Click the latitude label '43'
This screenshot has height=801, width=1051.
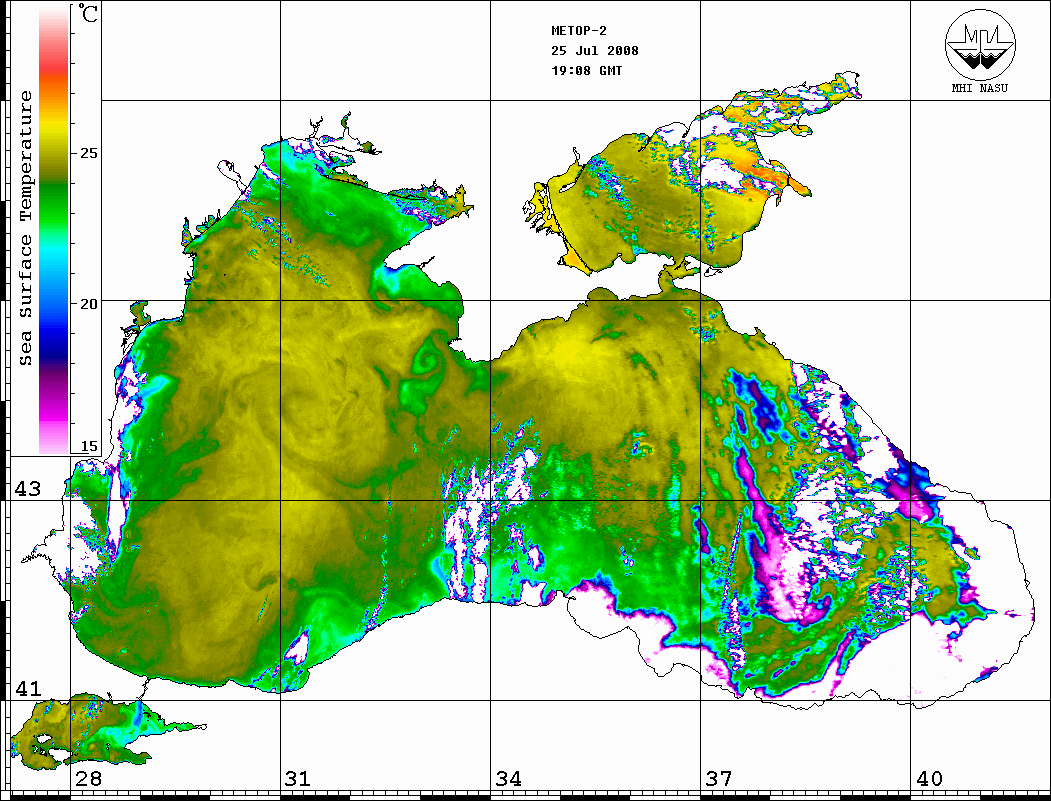(28, 489)
